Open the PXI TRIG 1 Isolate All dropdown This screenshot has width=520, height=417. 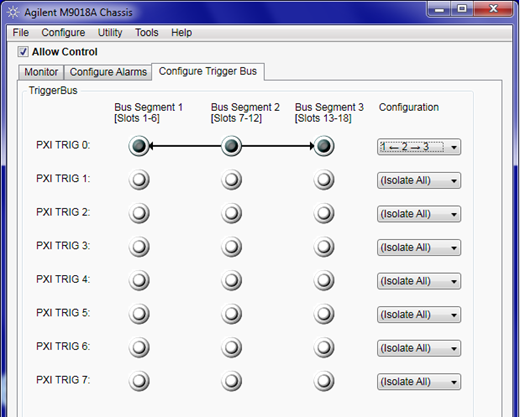pyautogui.click(x=419, y=180)
